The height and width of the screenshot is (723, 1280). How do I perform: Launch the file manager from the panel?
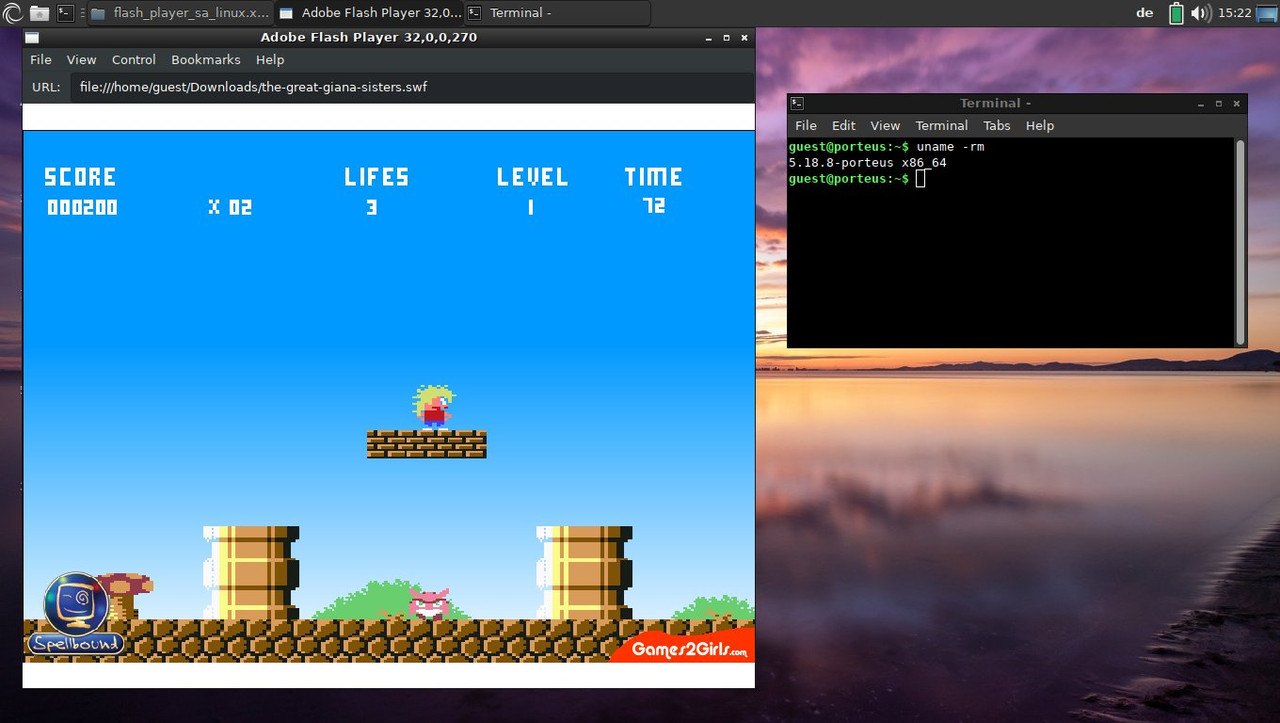(x=38, y=13)
